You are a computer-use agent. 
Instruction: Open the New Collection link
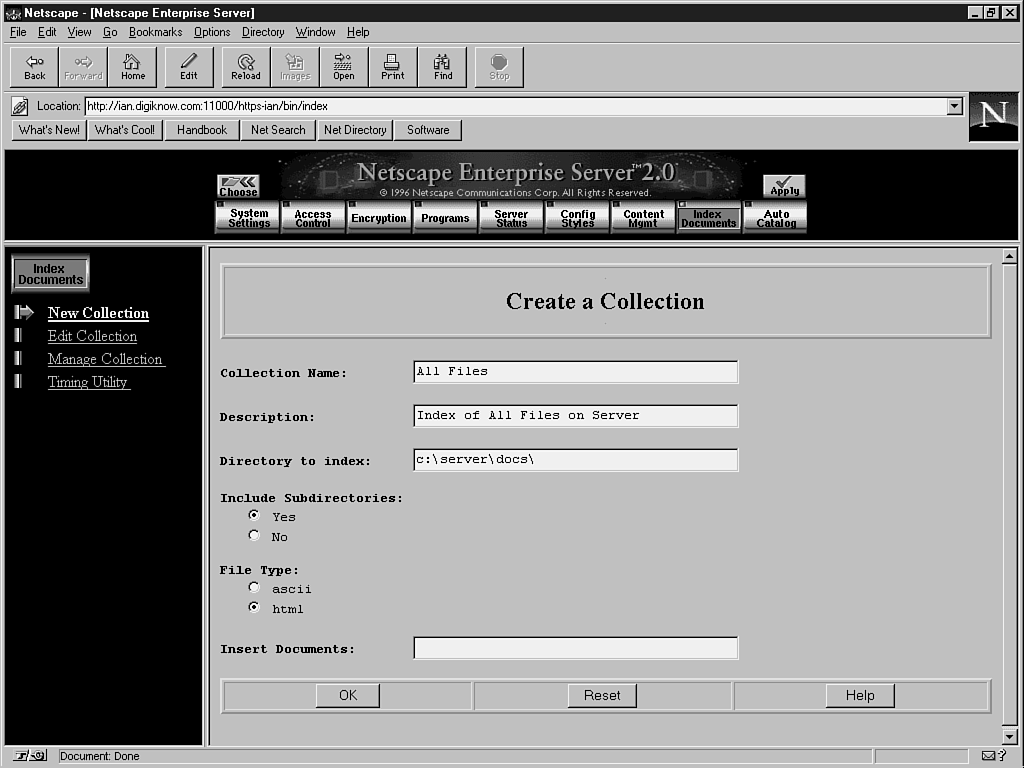tap(98, 313)
